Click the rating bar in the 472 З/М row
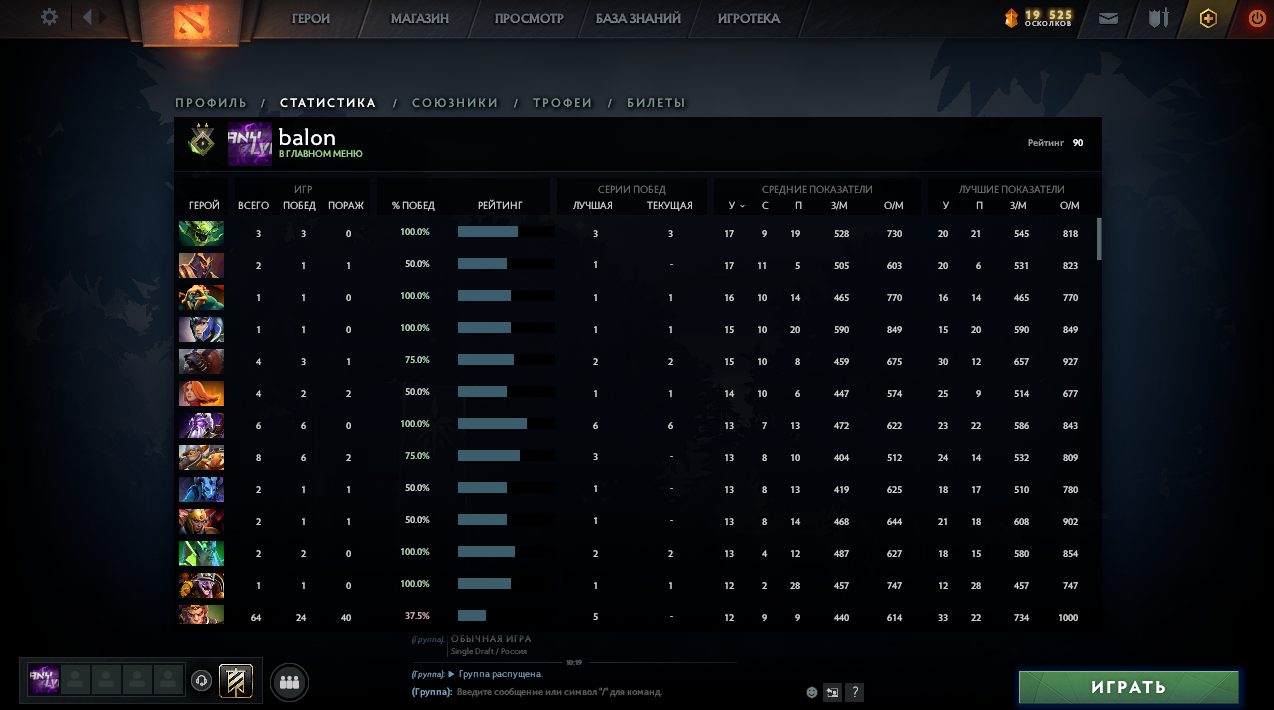1274x710 pixels. (x=506, y=424)
